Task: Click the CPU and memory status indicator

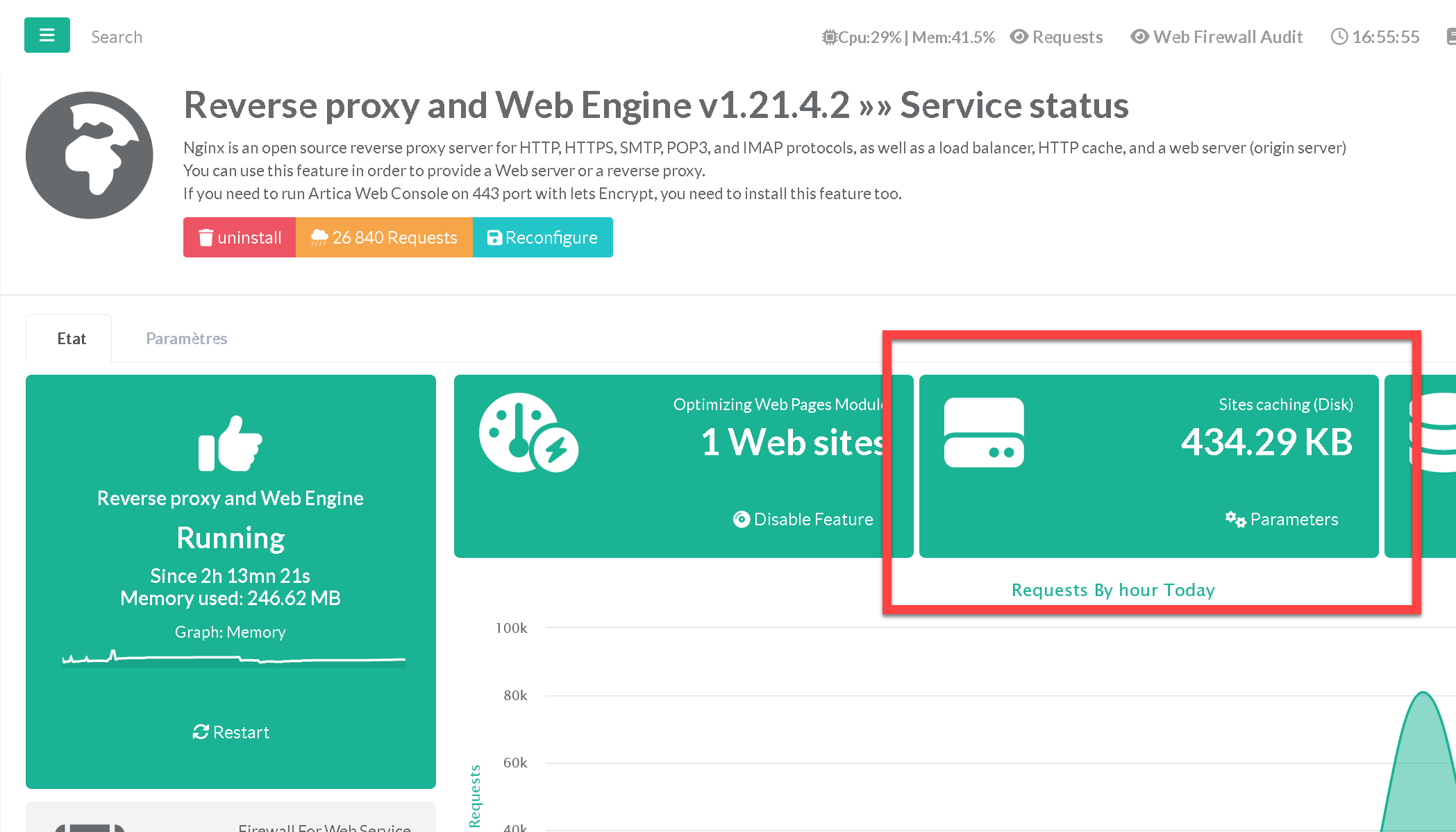Action: coord(908,37)
